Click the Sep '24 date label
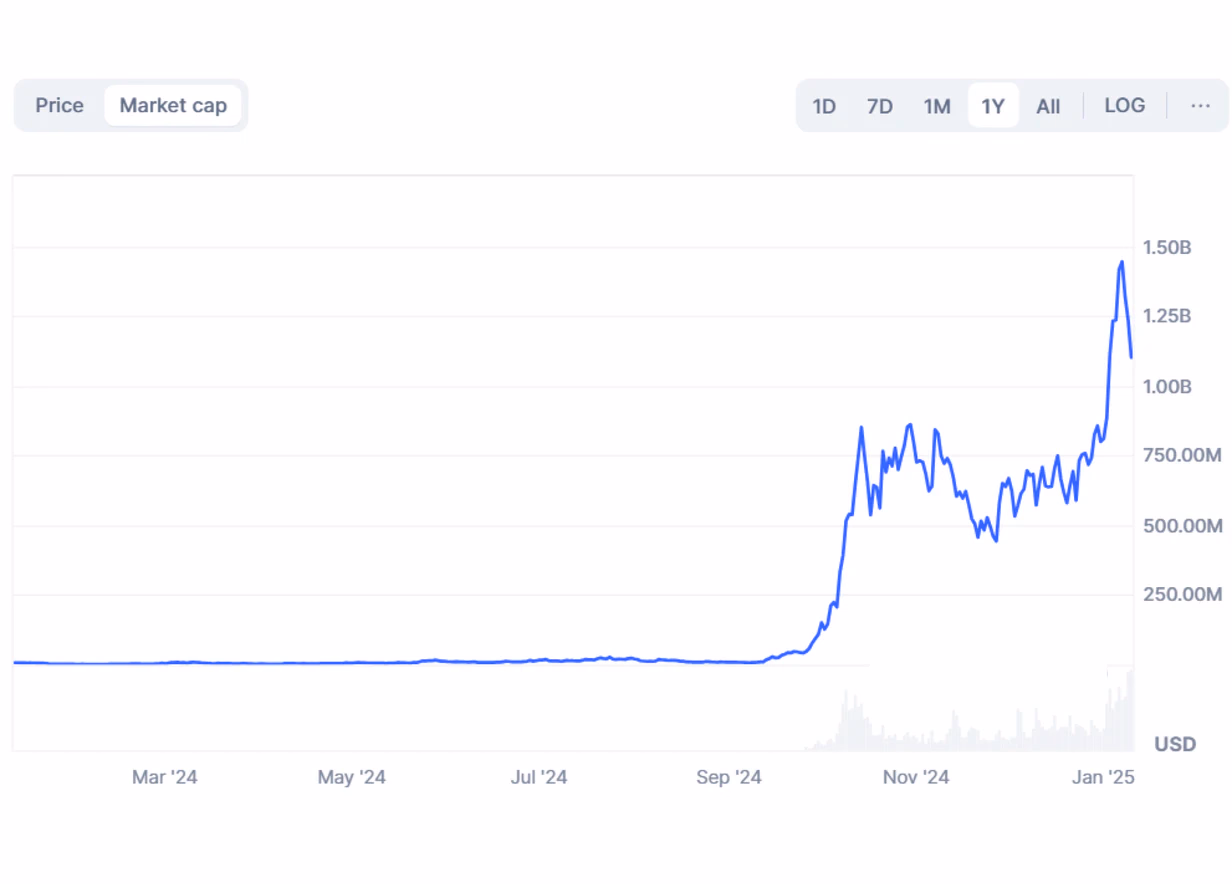Viewport: 1232px width, 884px height. point(729,777)
